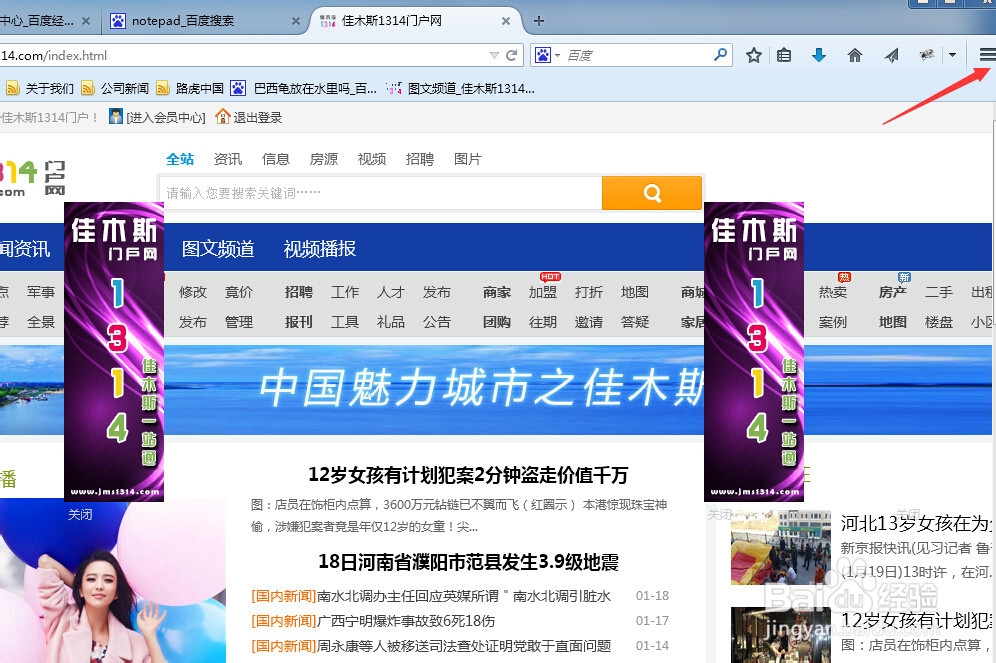Open a new tab with the plus button
996x663 pixels.
(539, 21)
